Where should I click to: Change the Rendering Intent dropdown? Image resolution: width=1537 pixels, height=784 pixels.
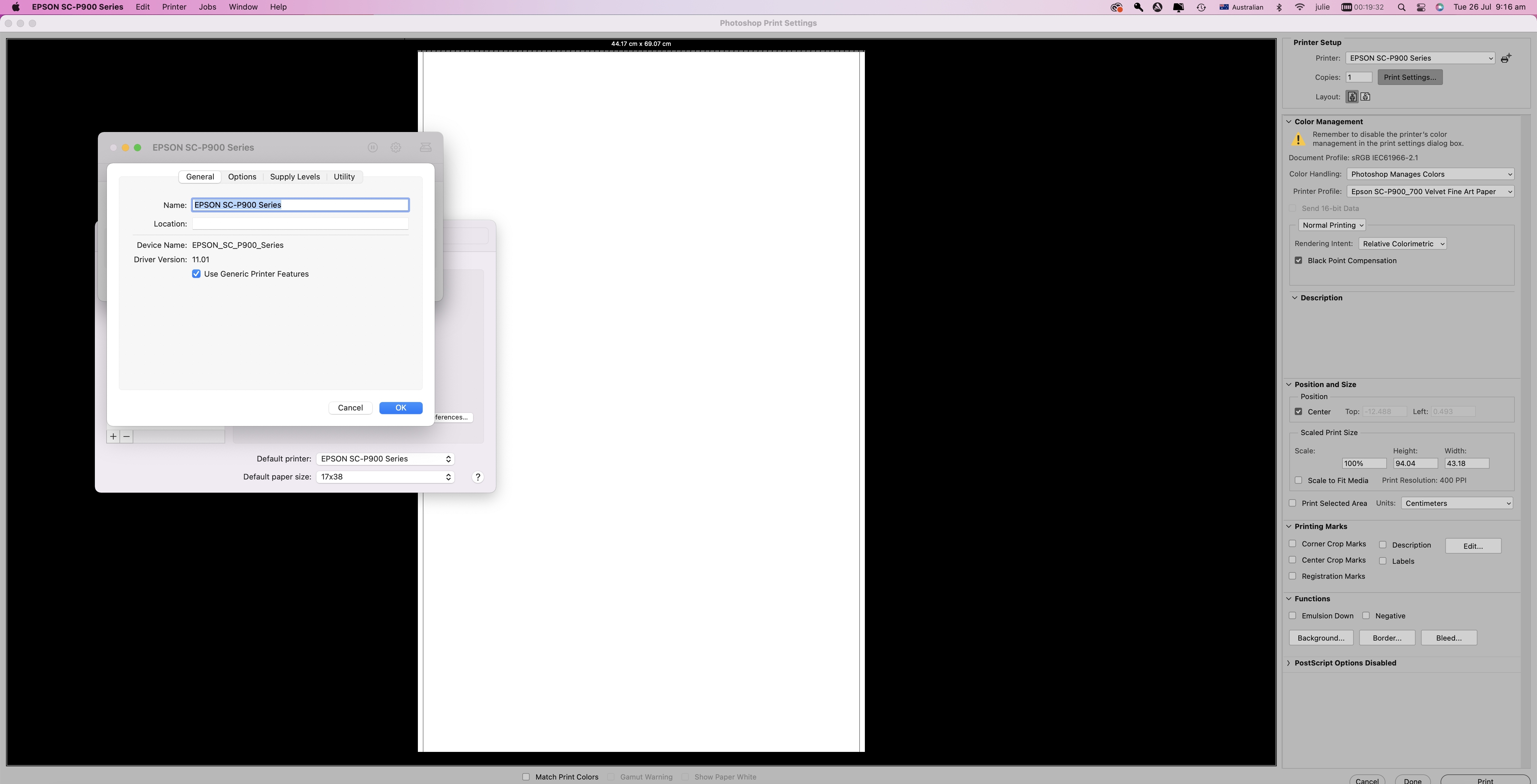point(1403,243)
